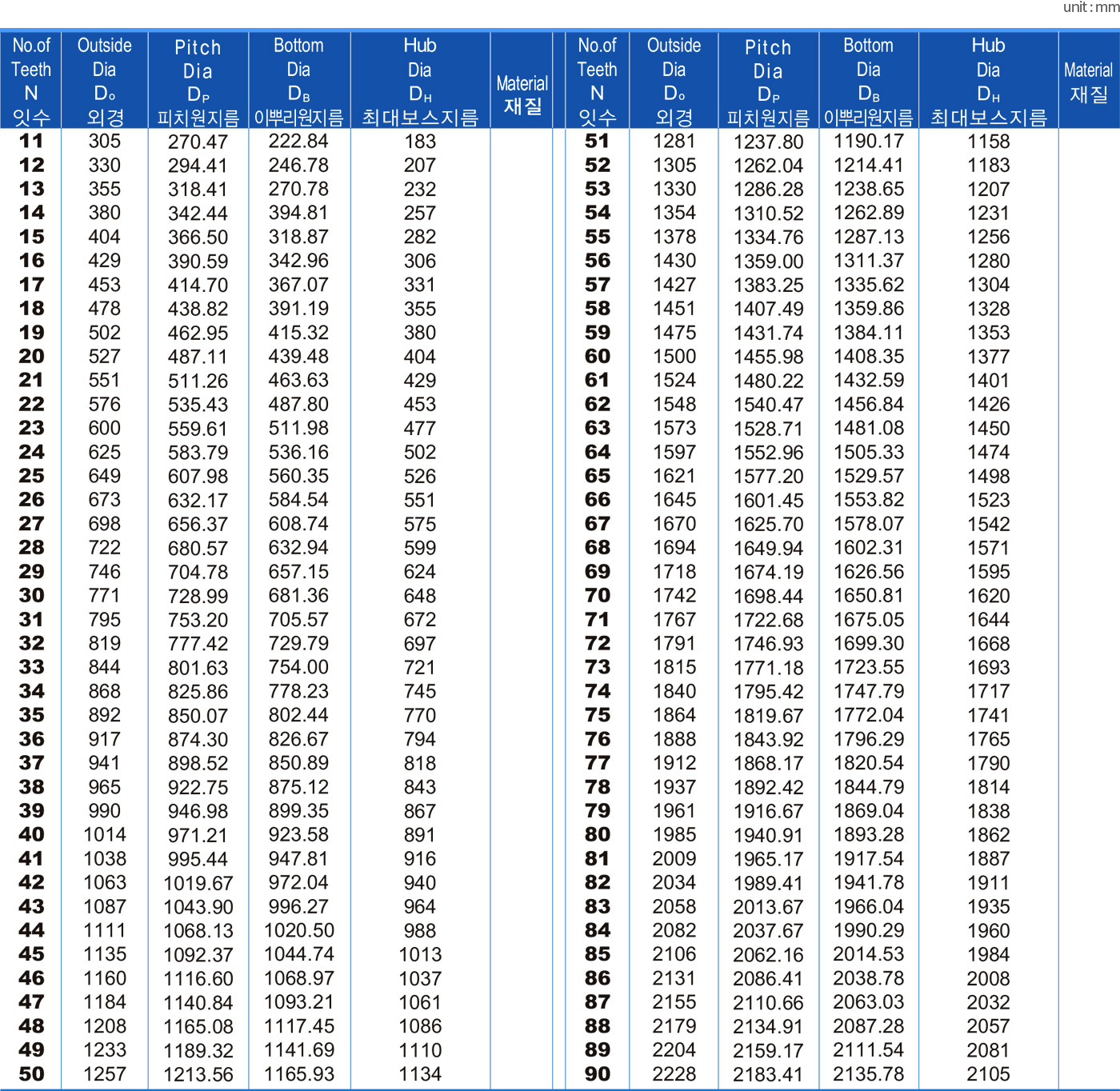1120x1091 pixels.
Task: Select teeth count cell 17
Action: [31, 285]
